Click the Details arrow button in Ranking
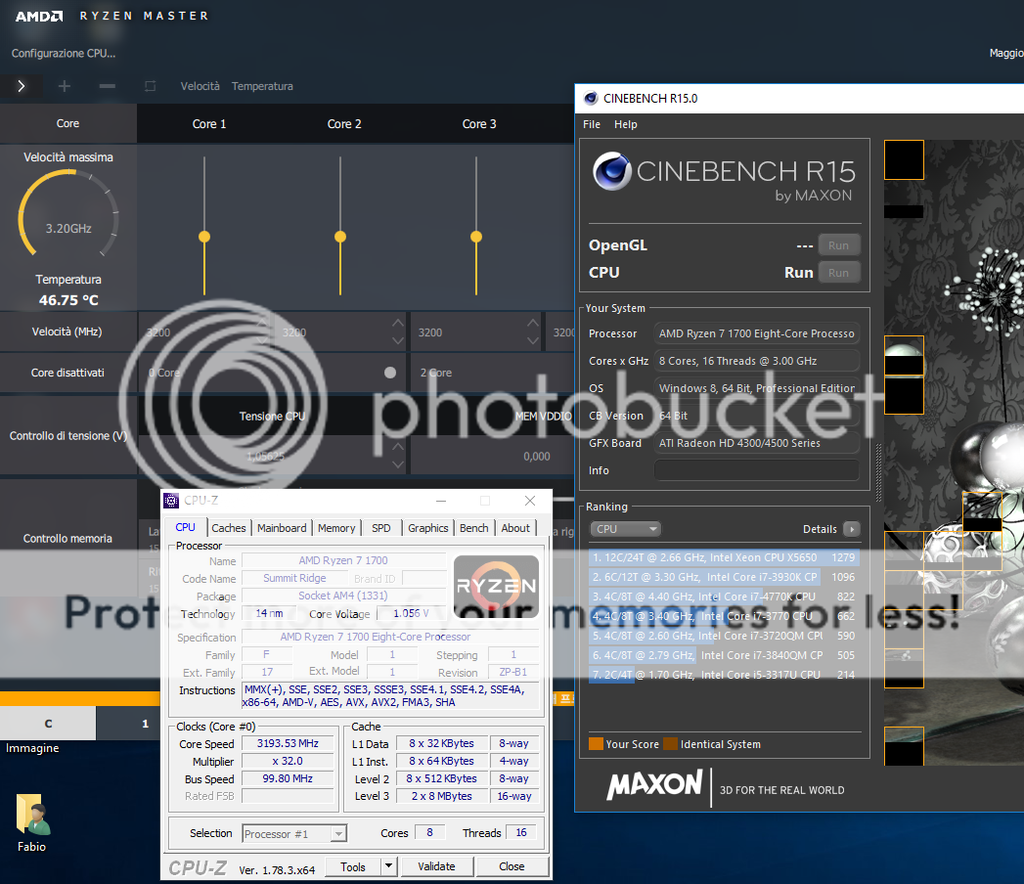This screenshot has height=884, width=1024. [851, 529]
